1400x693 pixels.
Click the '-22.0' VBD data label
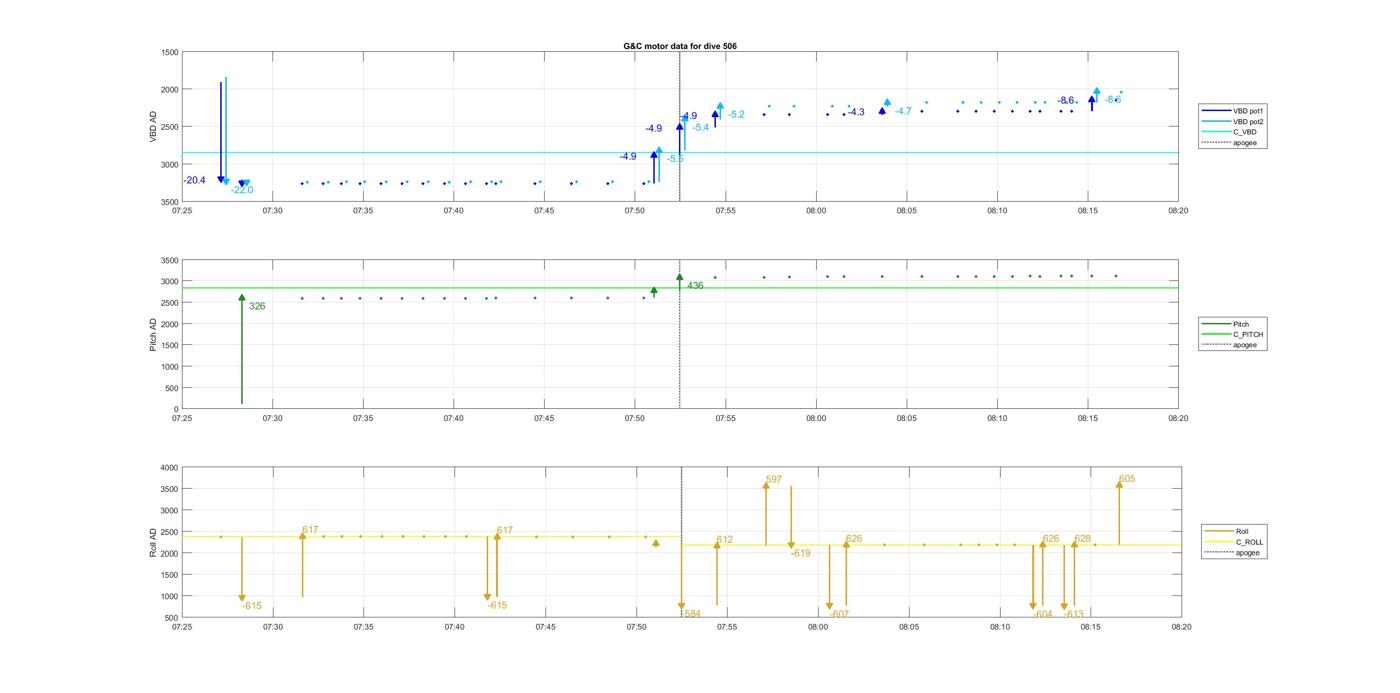(x=242, y=190)
